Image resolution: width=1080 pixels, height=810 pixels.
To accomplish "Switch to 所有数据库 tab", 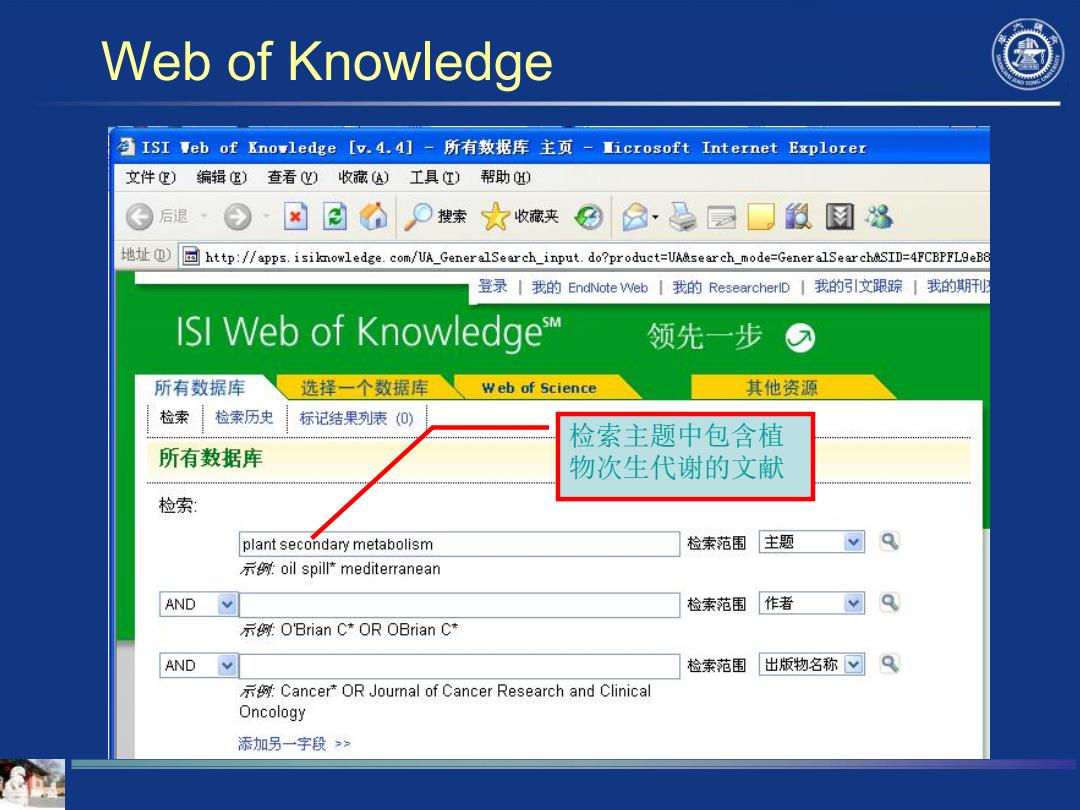I will (x=200, y=388).
